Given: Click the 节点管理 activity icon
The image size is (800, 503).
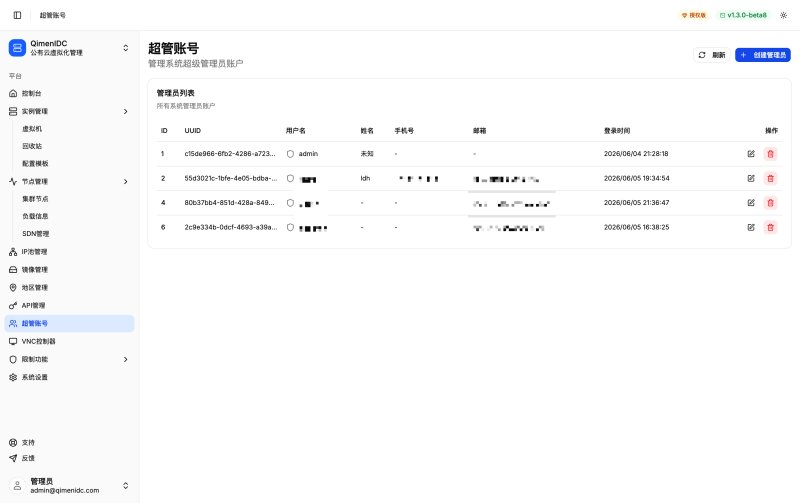Looking at the screenshot, I should point(13,182).
